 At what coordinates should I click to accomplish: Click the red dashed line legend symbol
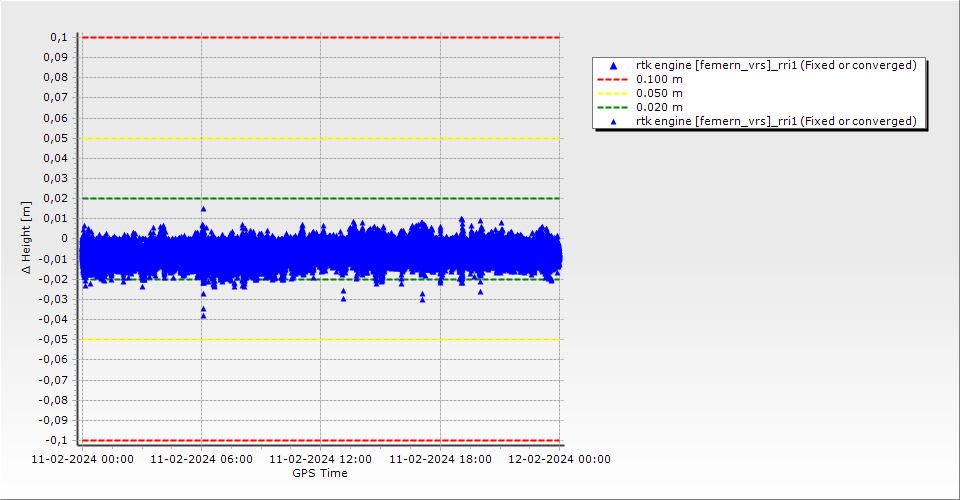tap(614, 79)
